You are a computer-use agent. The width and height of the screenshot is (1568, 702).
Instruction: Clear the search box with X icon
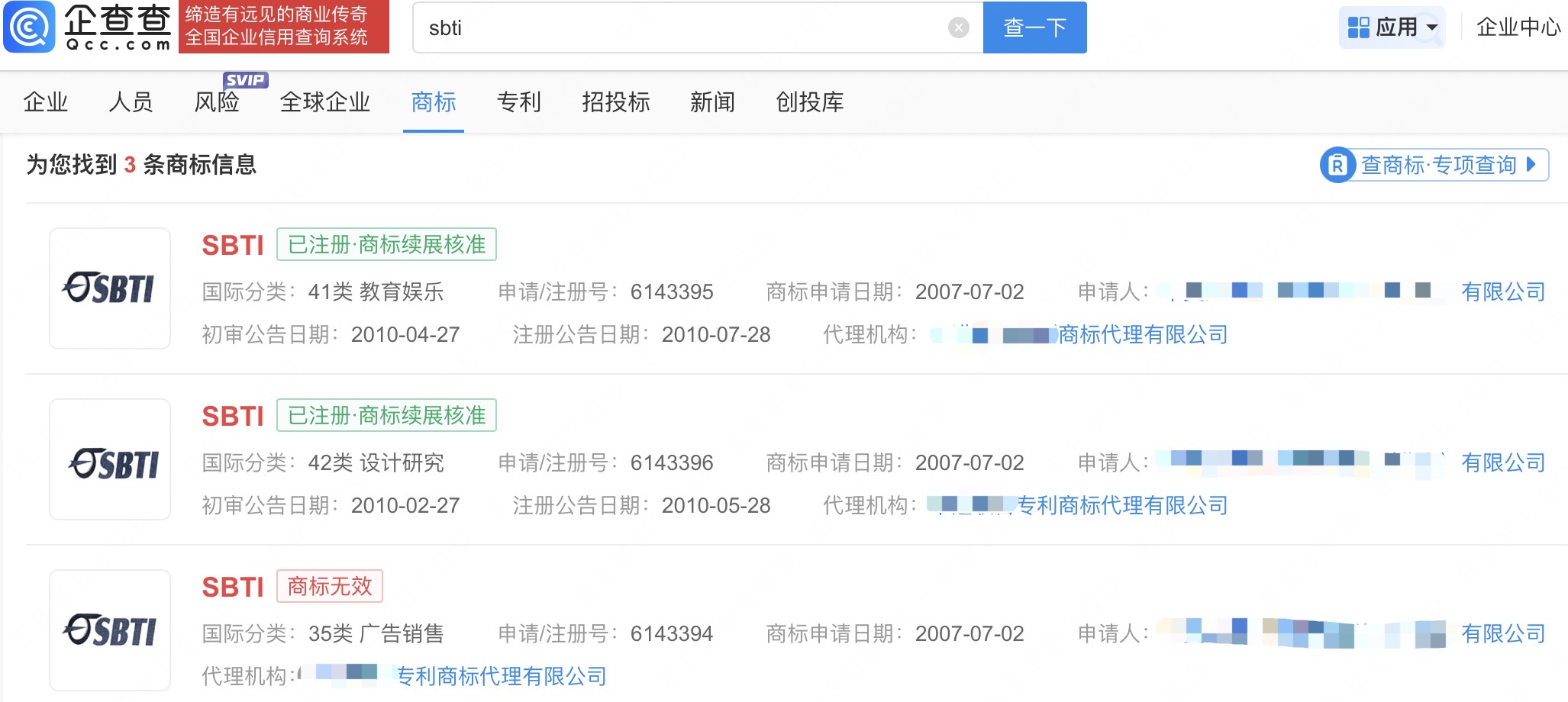(x=958, y=28)
